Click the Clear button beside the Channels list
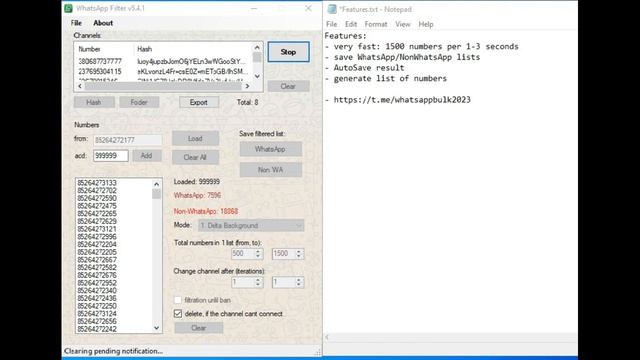 (x=288, y=86)
